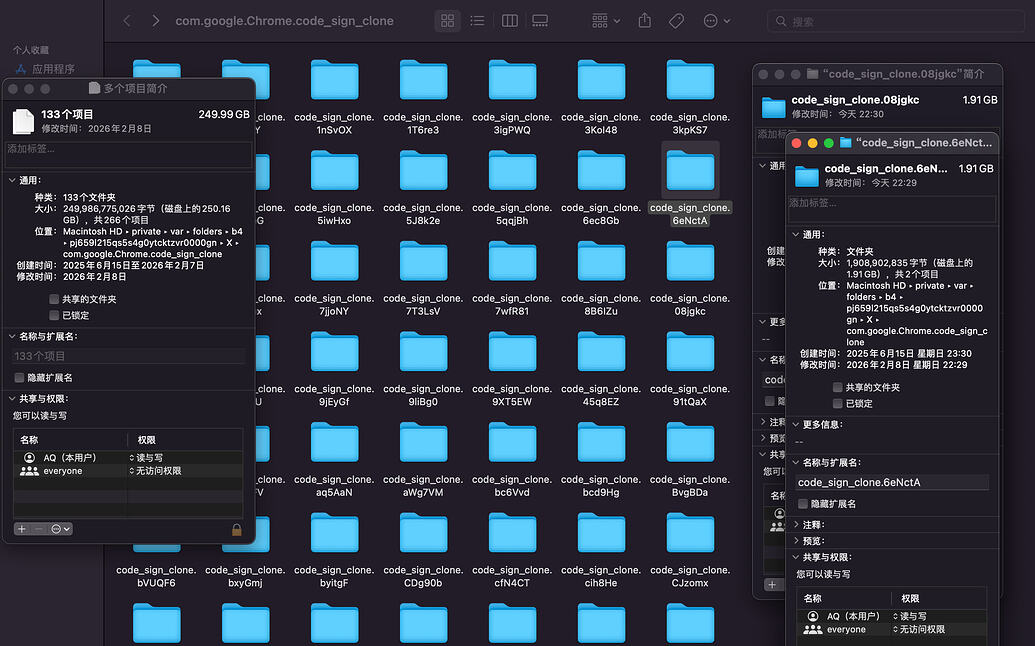Click the Finder search field
1035x646 pixels.
[896, 22]
